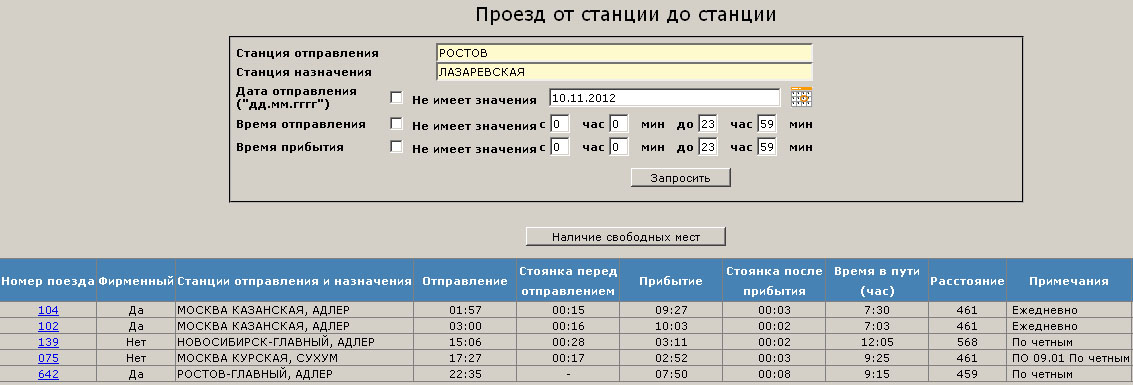Click the Запросить button
This screenshot has height=385, width=1133.
[x=680, y=177]
